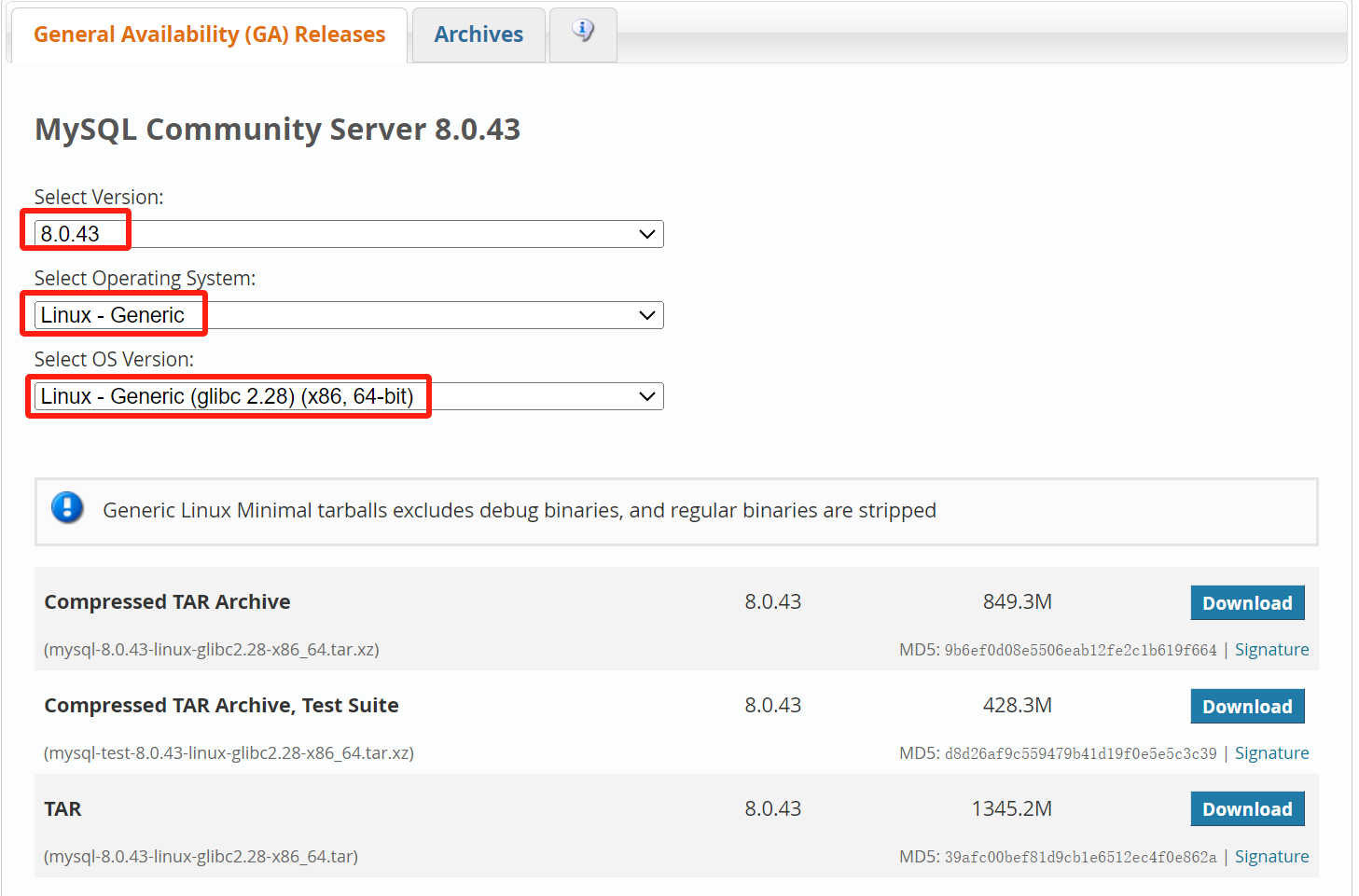
Task: Click version 8.0.43 in the TAR row
Action: tap(773, 809)
